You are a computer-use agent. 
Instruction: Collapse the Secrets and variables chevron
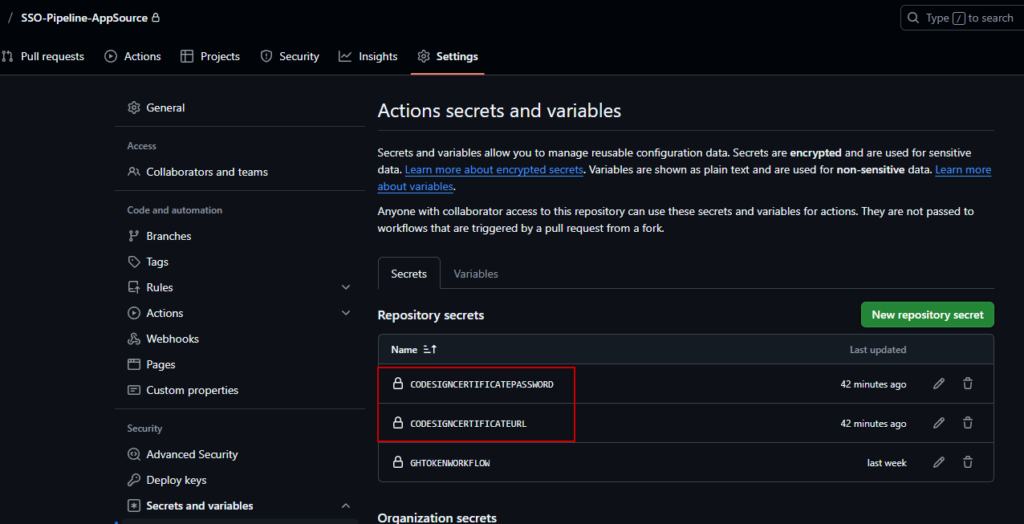tap(346, 506)
